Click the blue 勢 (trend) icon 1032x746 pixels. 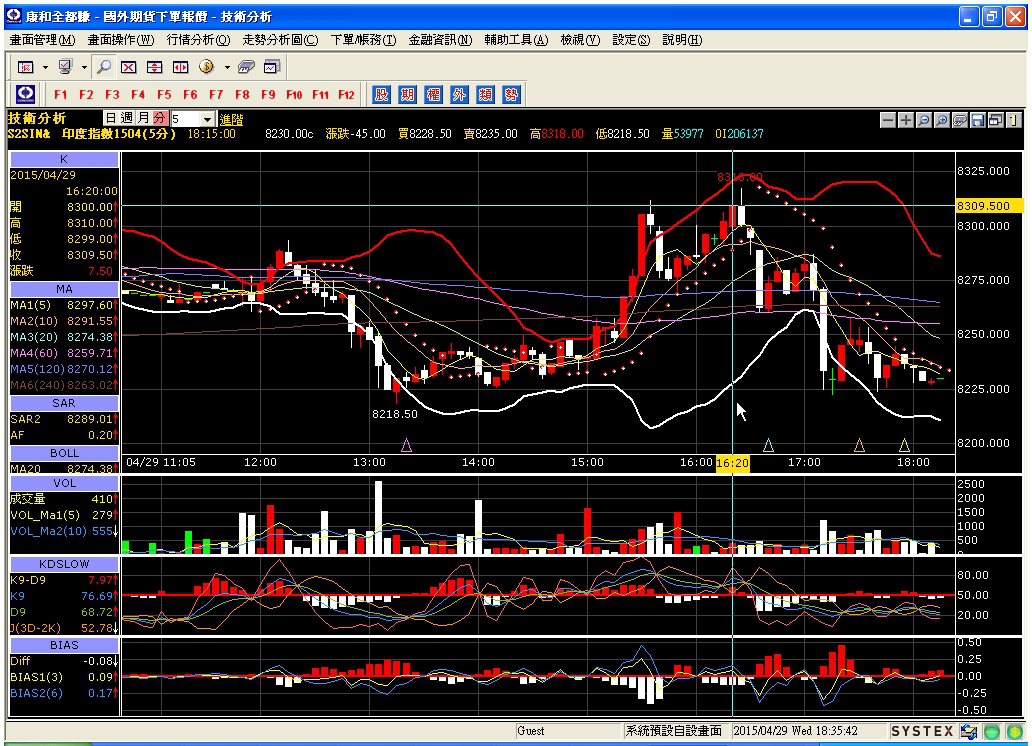[511, 94]
